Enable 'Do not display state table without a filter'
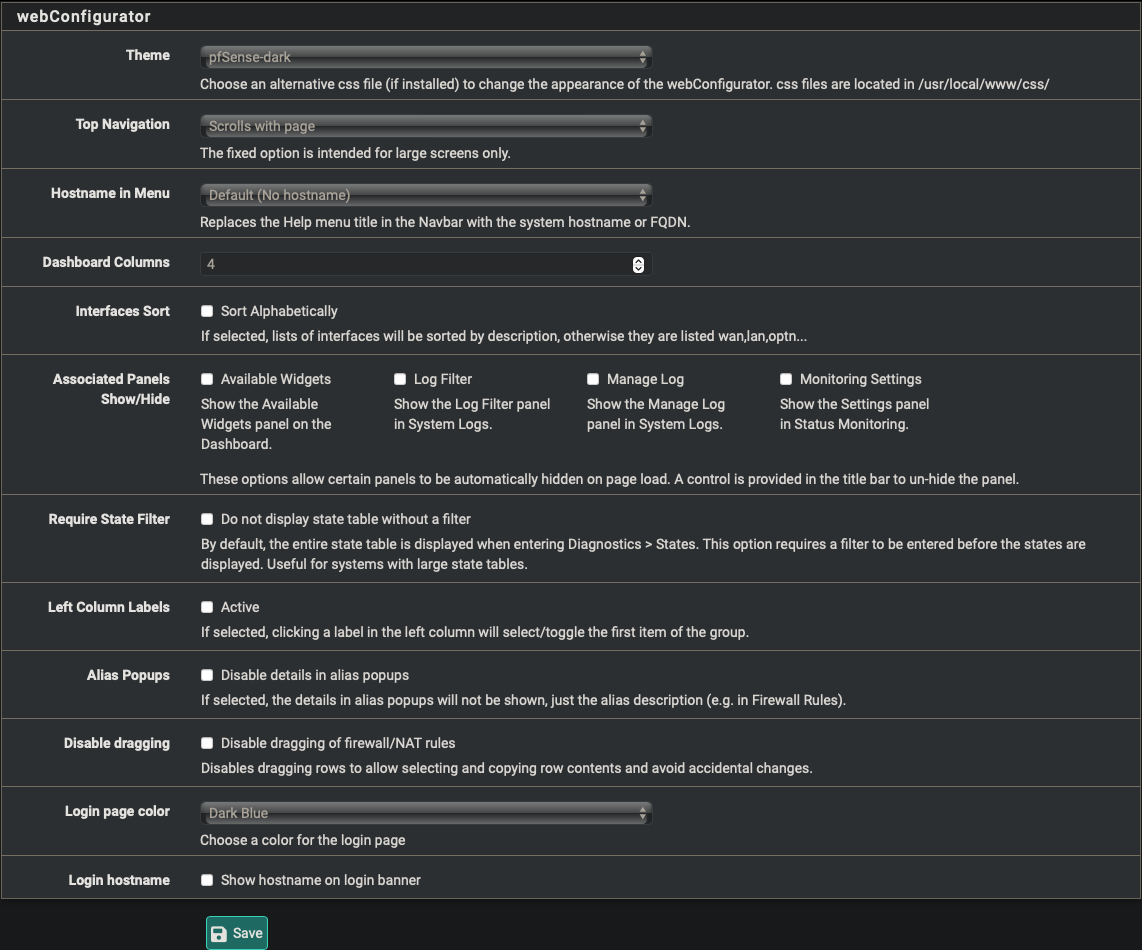This screenshot has height=950, width=1142. pos(207,520)
